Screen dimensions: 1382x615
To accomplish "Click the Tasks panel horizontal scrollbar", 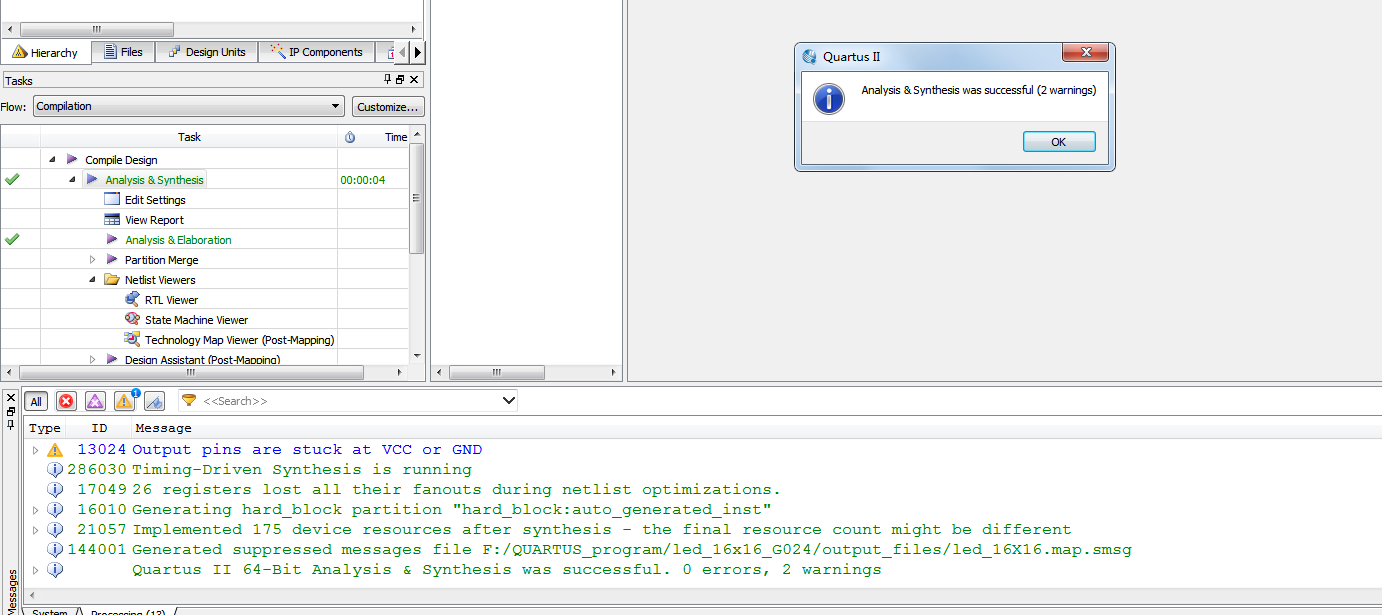I will tap(191, 372).
